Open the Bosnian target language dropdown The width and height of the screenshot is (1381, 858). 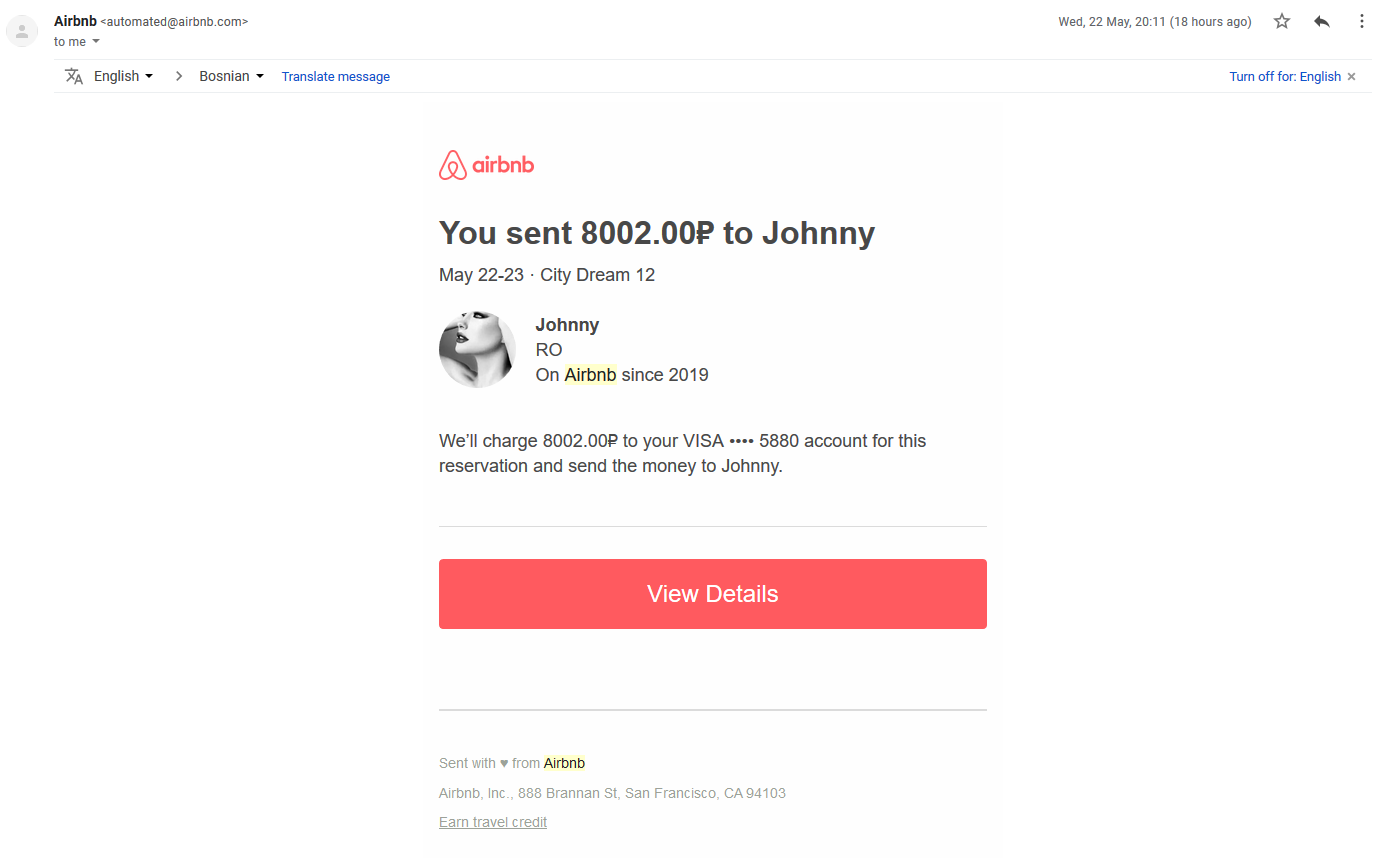click(231, 76)
